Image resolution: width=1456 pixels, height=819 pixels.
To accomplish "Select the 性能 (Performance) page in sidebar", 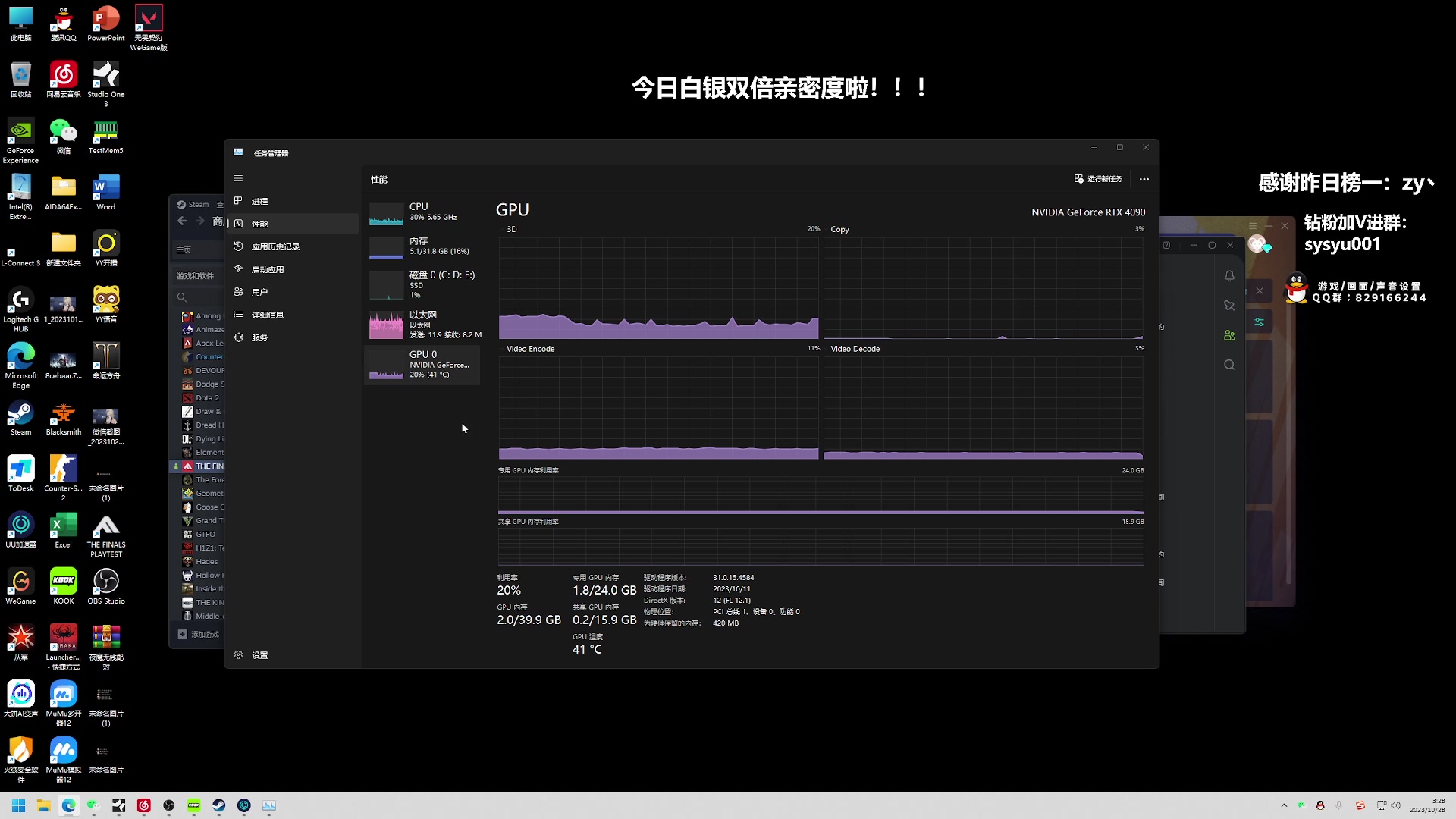I will (292, 224).
